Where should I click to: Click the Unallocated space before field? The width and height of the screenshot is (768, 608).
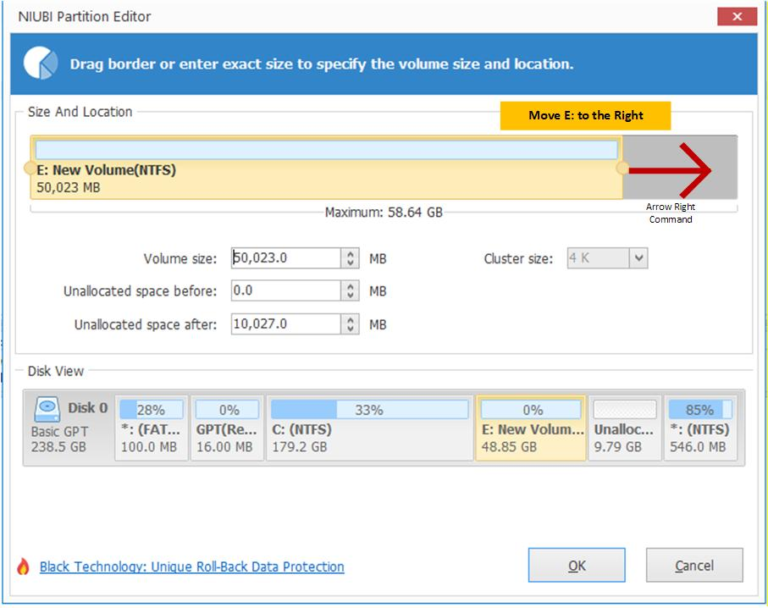point(286,291)
